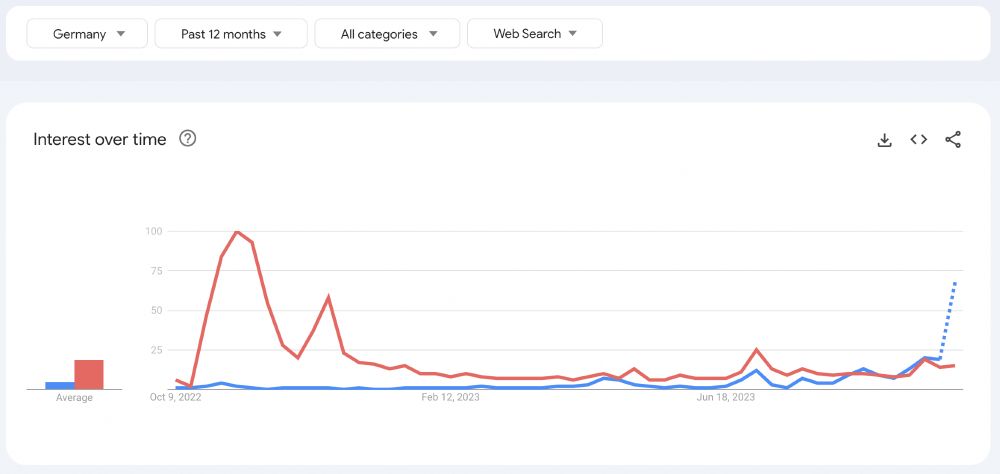Click the Jun 18, 2023 axis label
Viewport: 1000px width, 474px height.
[726, 398]
